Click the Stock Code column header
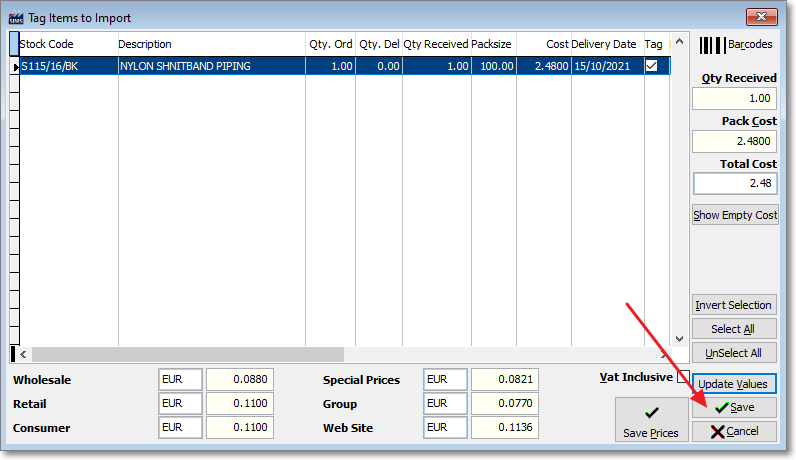 click(x=47, y=45)
